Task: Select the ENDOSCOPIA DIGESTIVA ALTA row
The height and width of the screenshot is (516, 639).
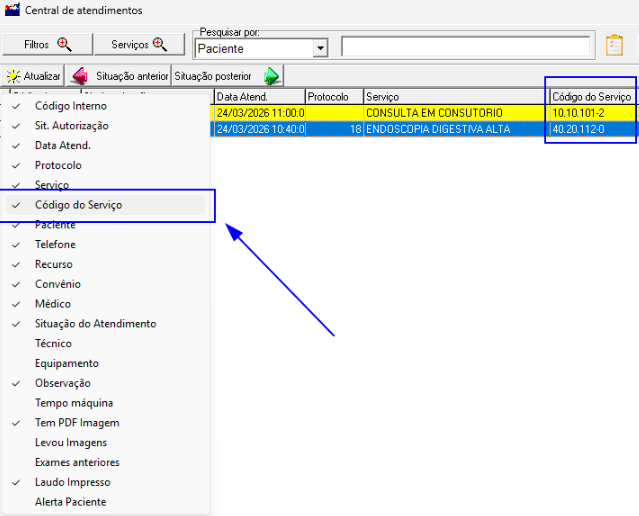Action: 437,130
